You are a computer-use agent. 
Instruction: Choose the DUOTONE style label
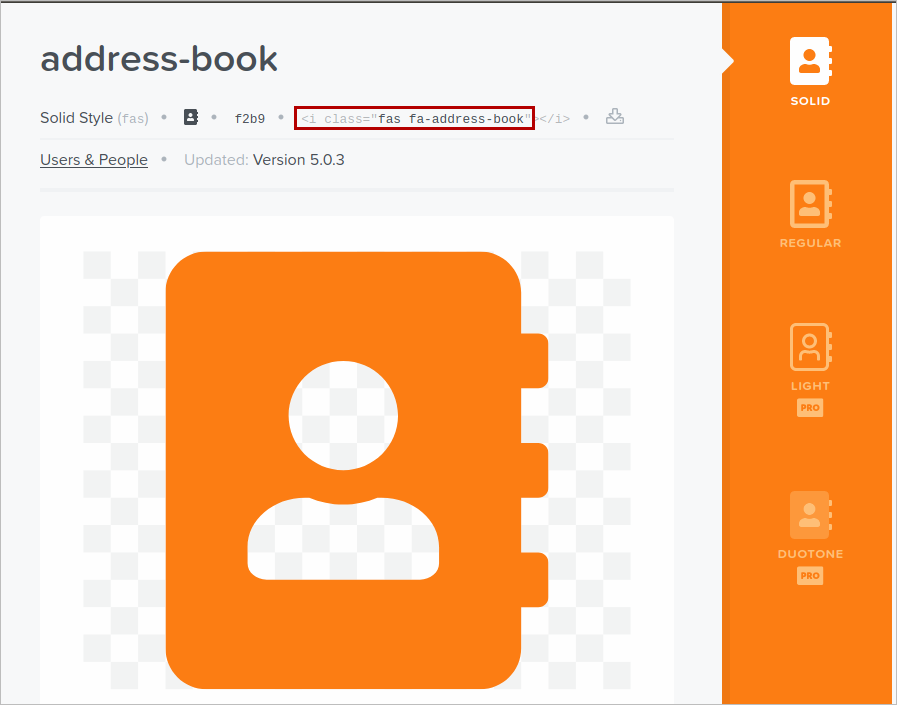(x=810, y=554)
